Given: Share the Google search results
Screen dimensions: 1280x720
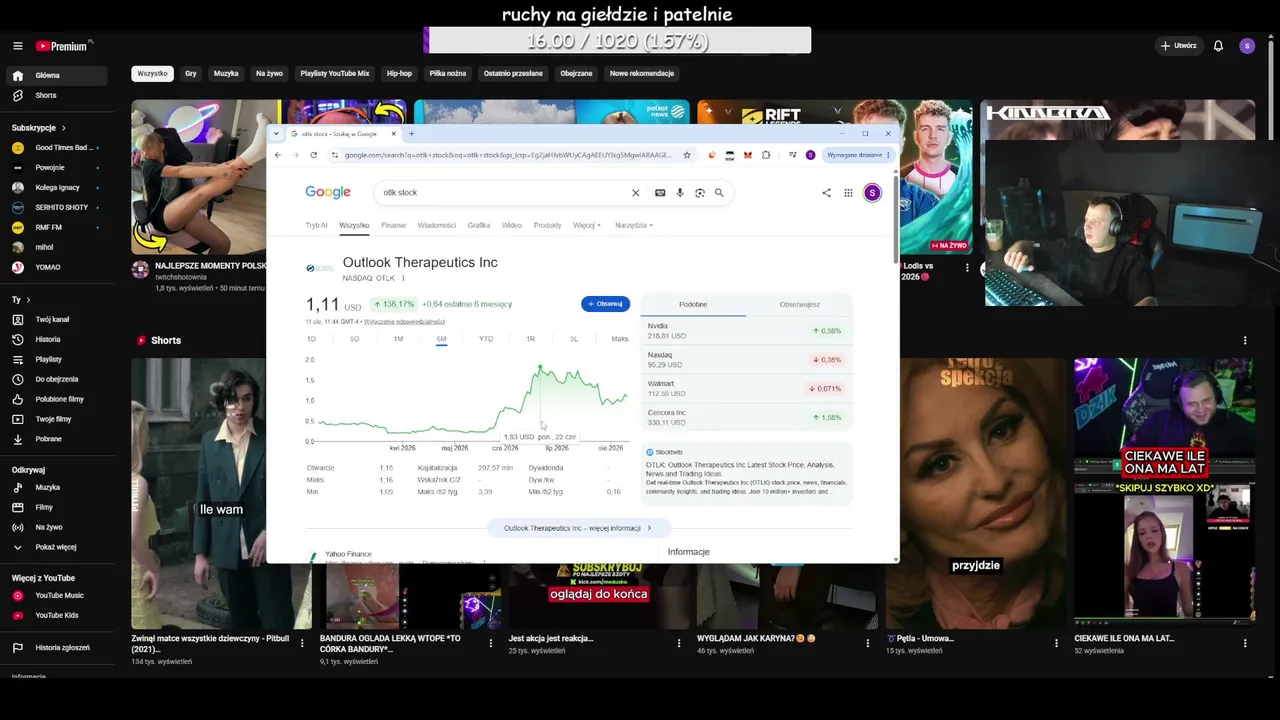Looking at the screenshot, I should [826, 193].
